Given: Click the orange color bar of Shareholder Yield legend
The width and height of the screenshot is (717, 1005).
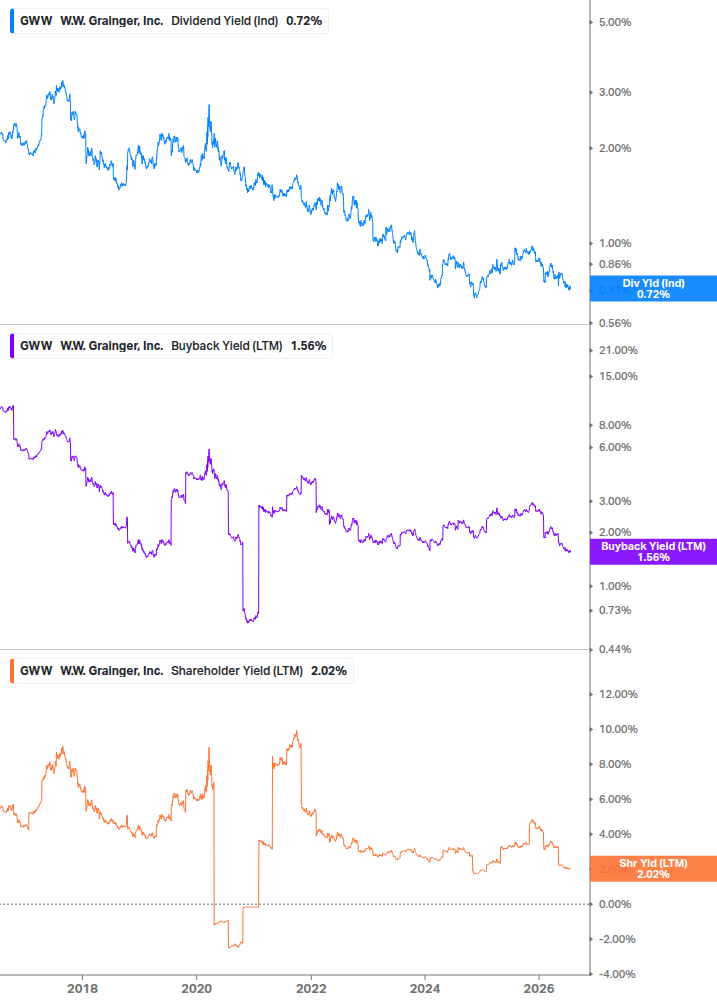Looking at the screenshot, I should click(x=12, y=671).
